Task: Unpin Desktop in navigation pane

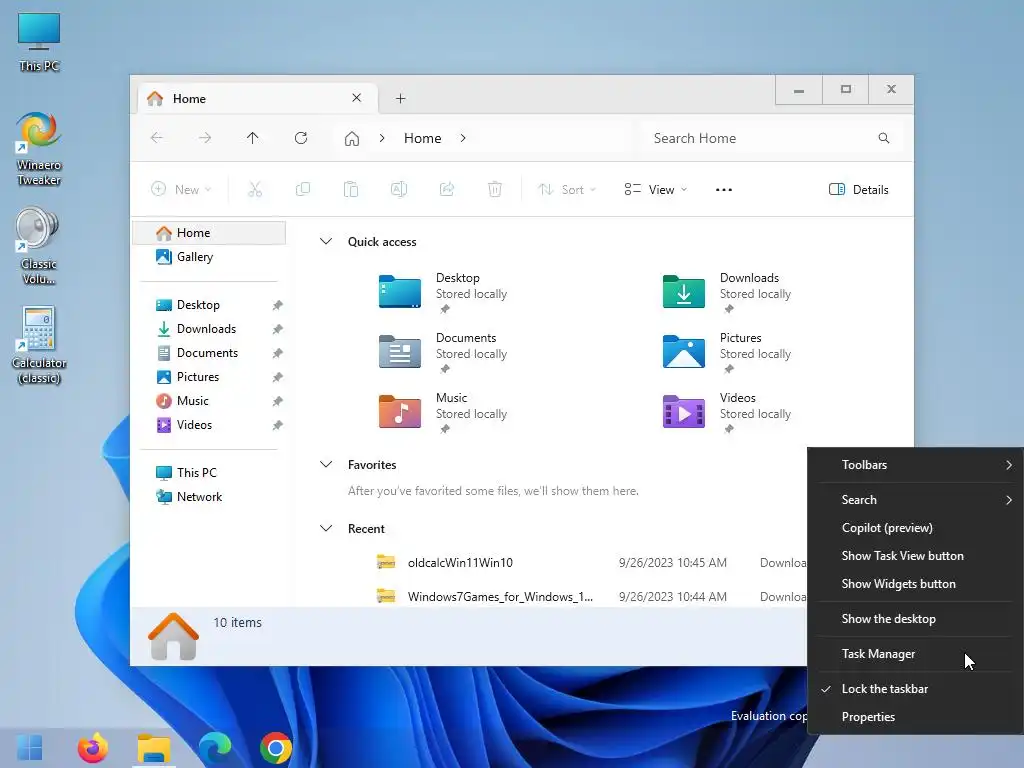Action: 278,305
